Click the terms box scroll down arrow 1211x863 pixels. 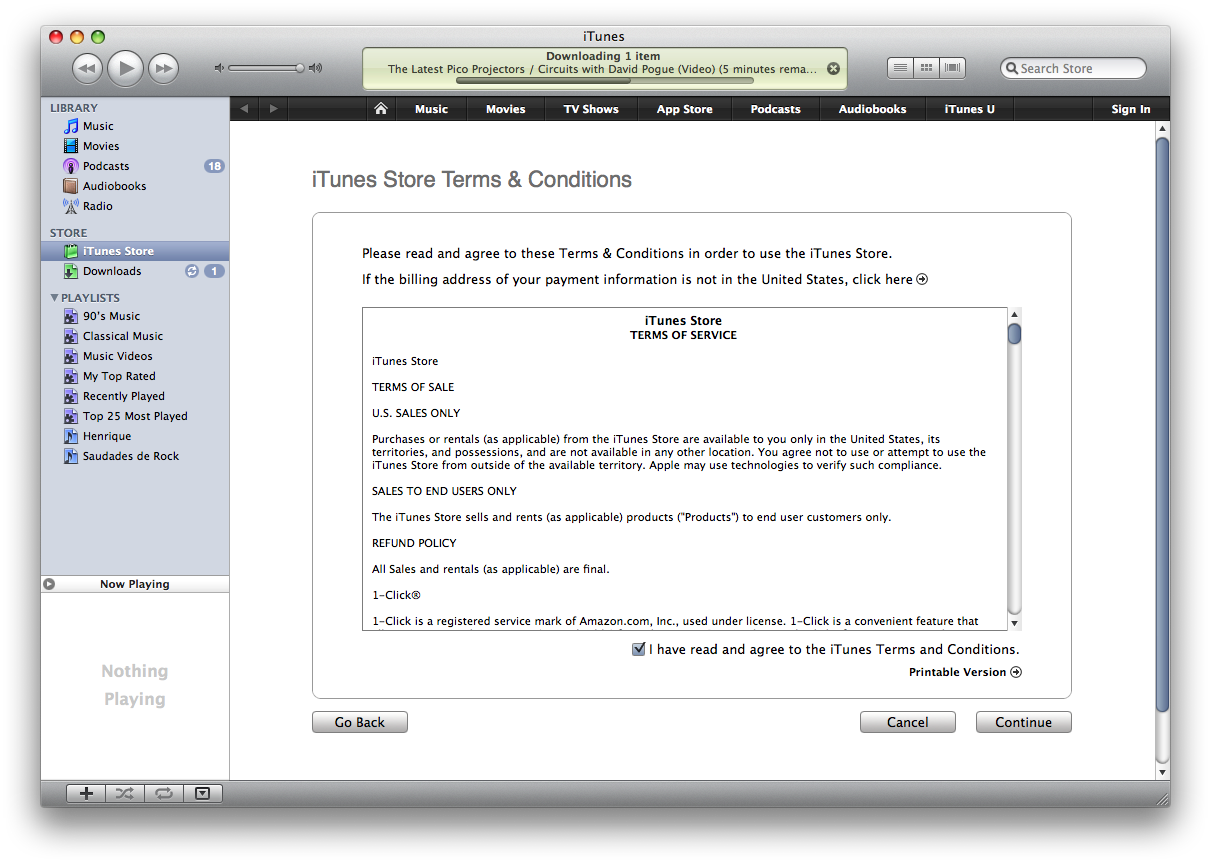(x=1014, y=623)
